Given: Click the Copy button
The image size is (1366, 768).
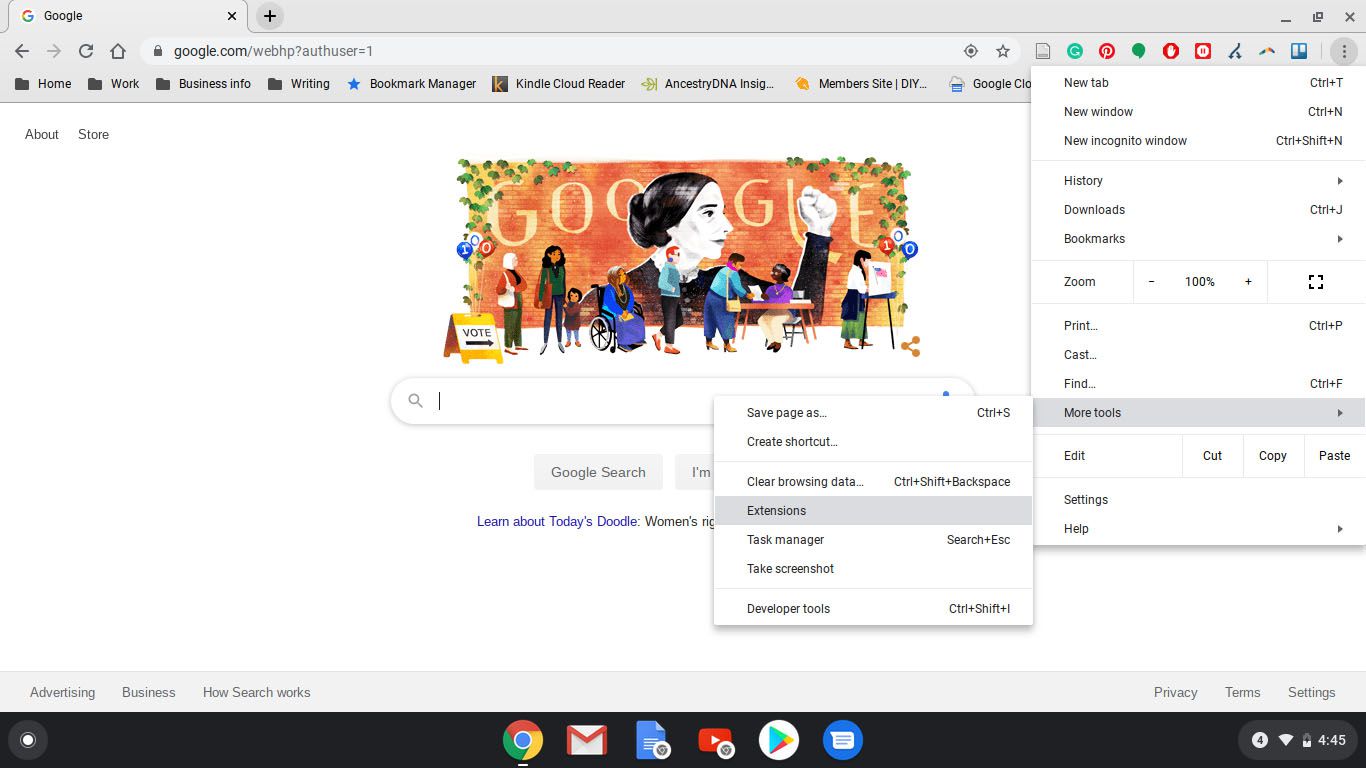Looking at the screenshot, I should coord(1273,456).
